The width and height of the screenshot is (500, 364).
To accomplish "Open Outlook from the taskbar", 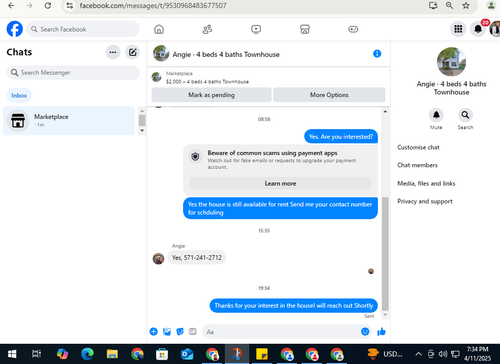I will pyautogui.click(x=187, y=354).
